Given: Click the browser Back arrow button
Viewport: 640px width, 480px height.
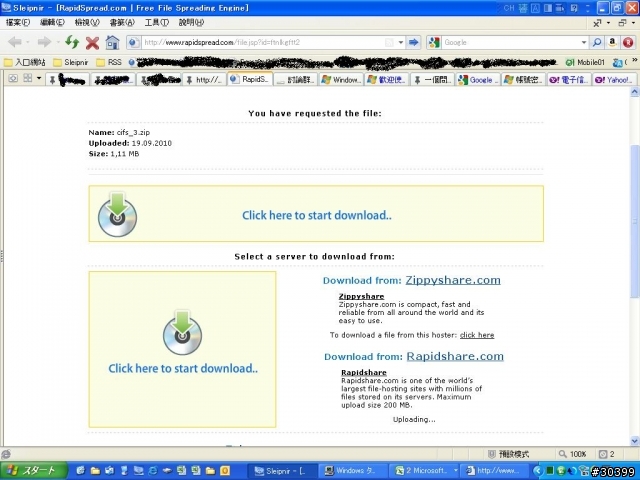Looking at the screenshot, I should [x=15, y=42].
